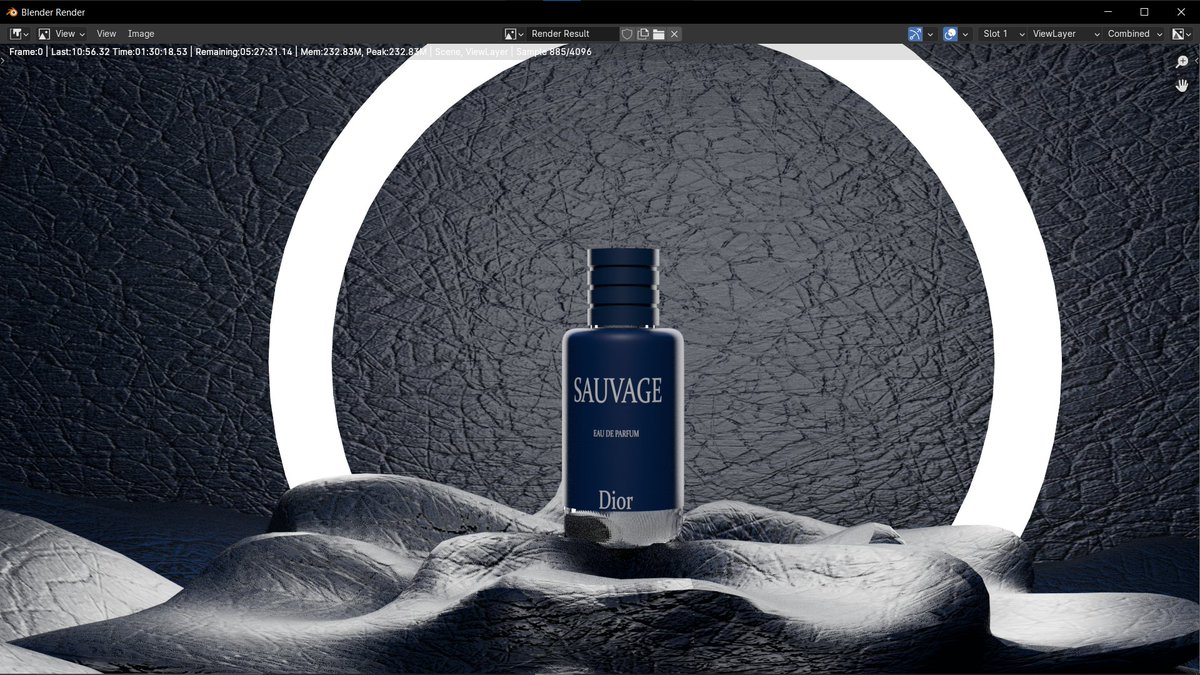Click the zoom magnifier gizmo
This screenshot has width=1200, height=675.
coord(1182,62)
